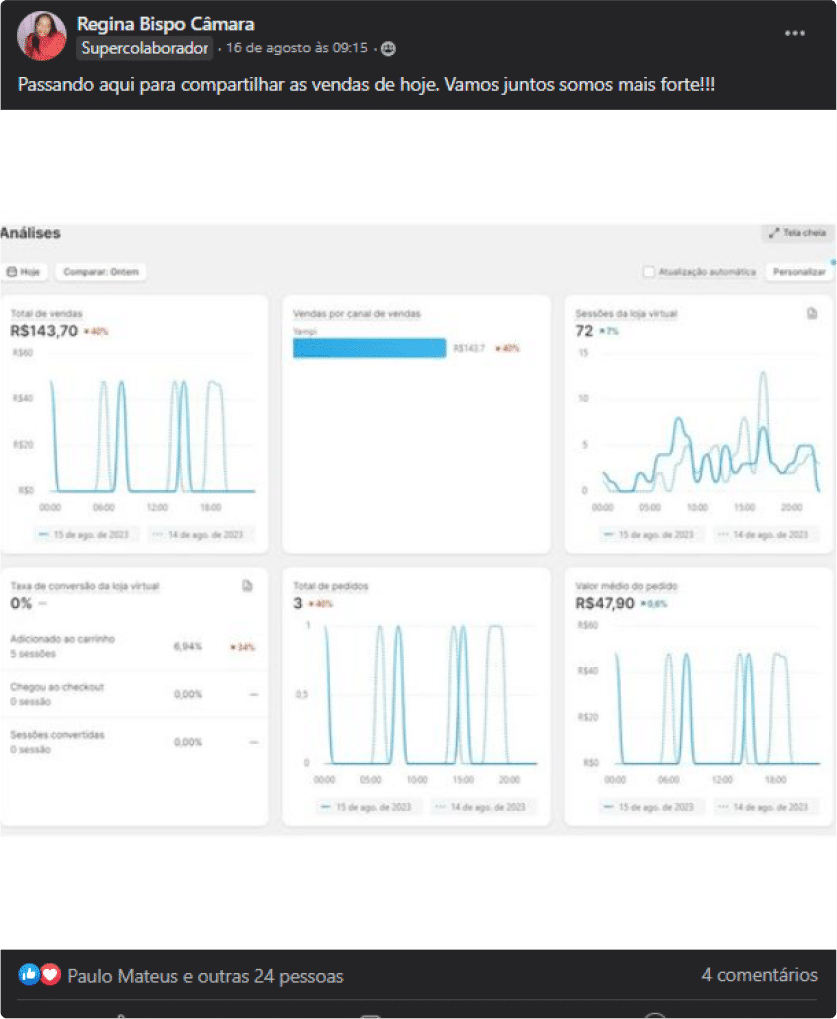
Task: Click Regina Bispo Câmara's profile picture
Action: [42, 36]
